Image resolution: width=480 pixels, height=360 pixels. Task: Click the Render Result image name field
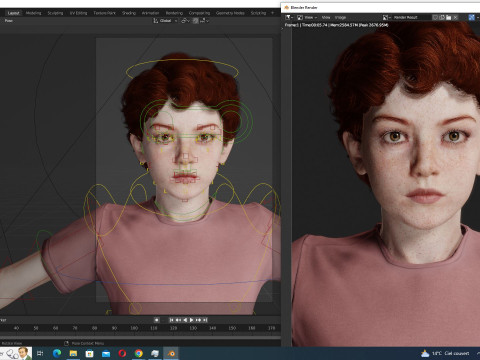click(x=411, y=17)
